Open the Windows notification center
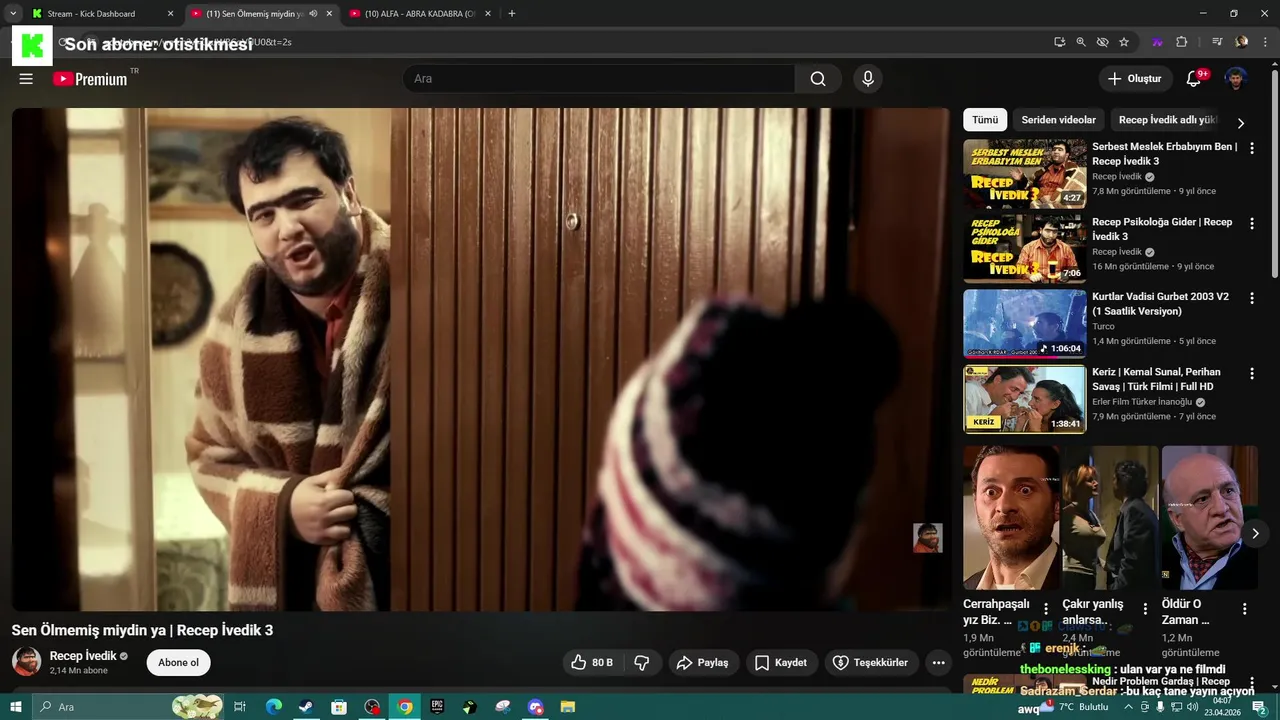This screenshot has width=1280, height=720. click(1260, 707)
